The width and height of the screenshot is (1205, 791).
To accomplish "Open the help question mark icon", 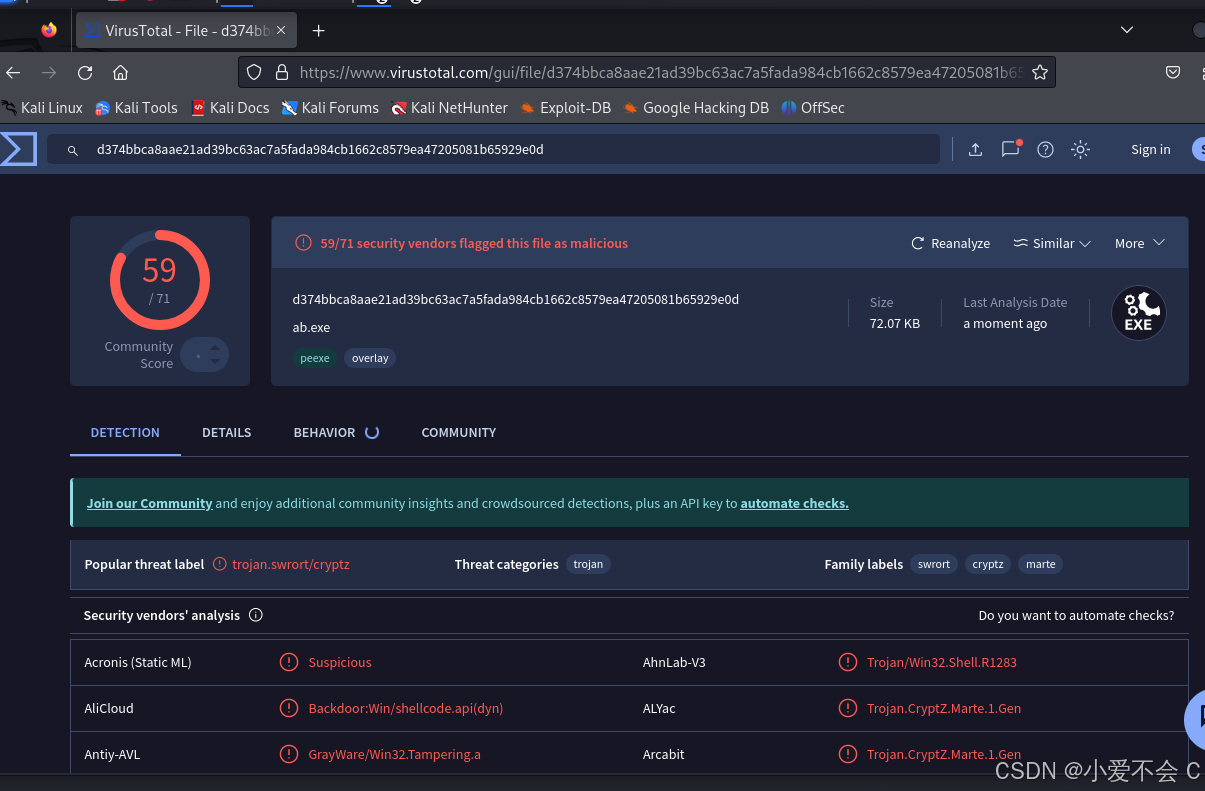I will tap(1045, 149).
